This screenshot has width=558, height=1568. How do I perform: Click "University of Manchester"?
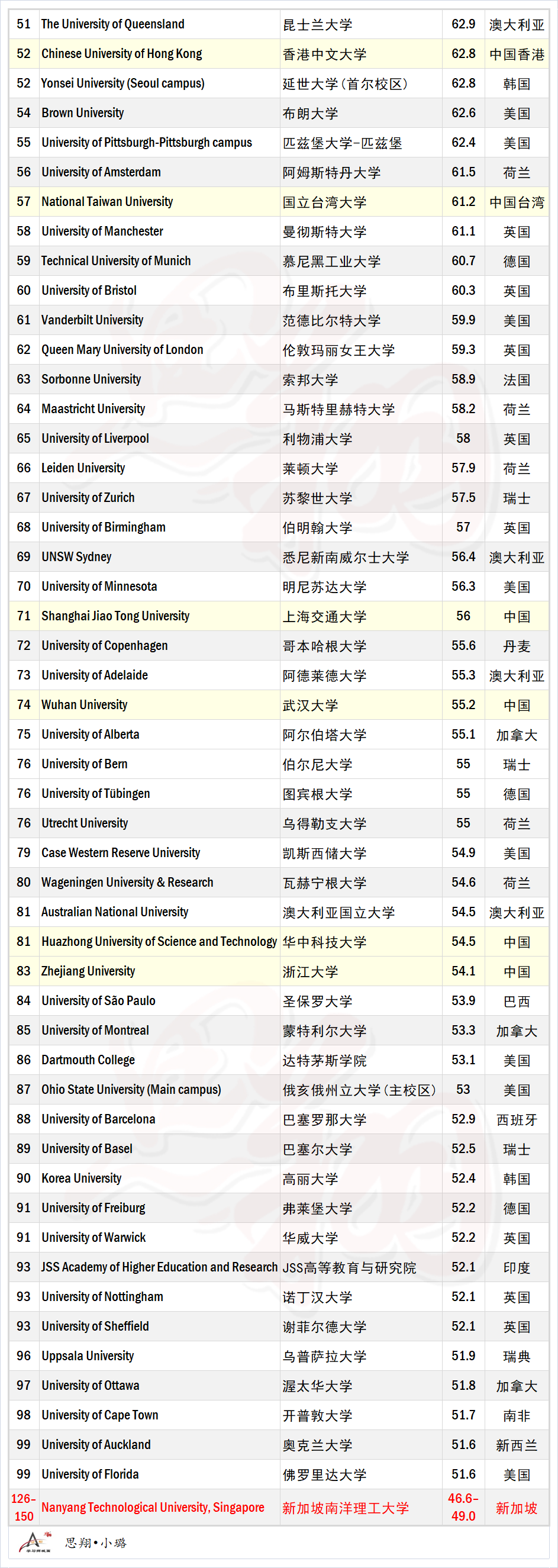tap(102, 231)
